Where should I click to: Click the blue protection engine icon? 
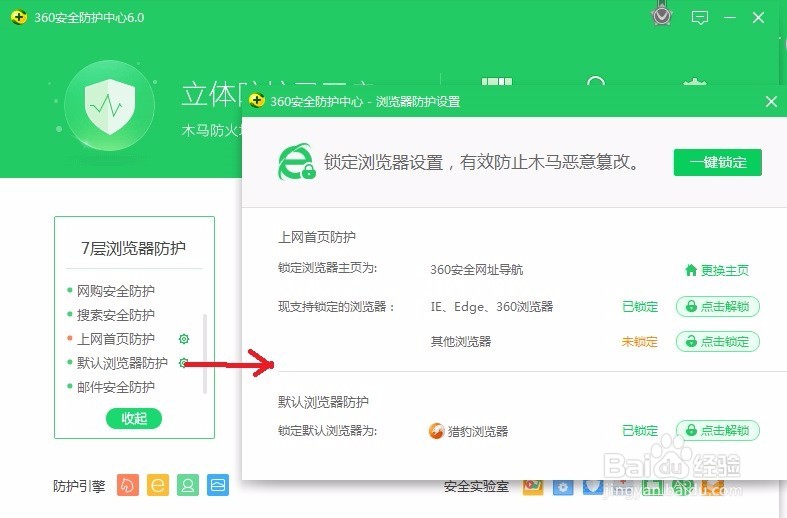tap(218, 485)
